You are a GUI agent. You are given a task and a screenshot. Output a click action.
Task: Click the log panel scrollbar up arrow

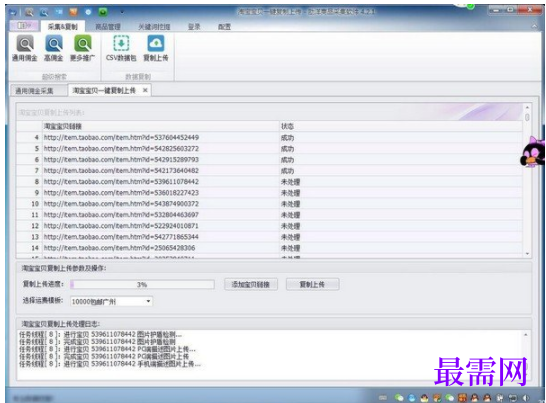coord(526,335)
